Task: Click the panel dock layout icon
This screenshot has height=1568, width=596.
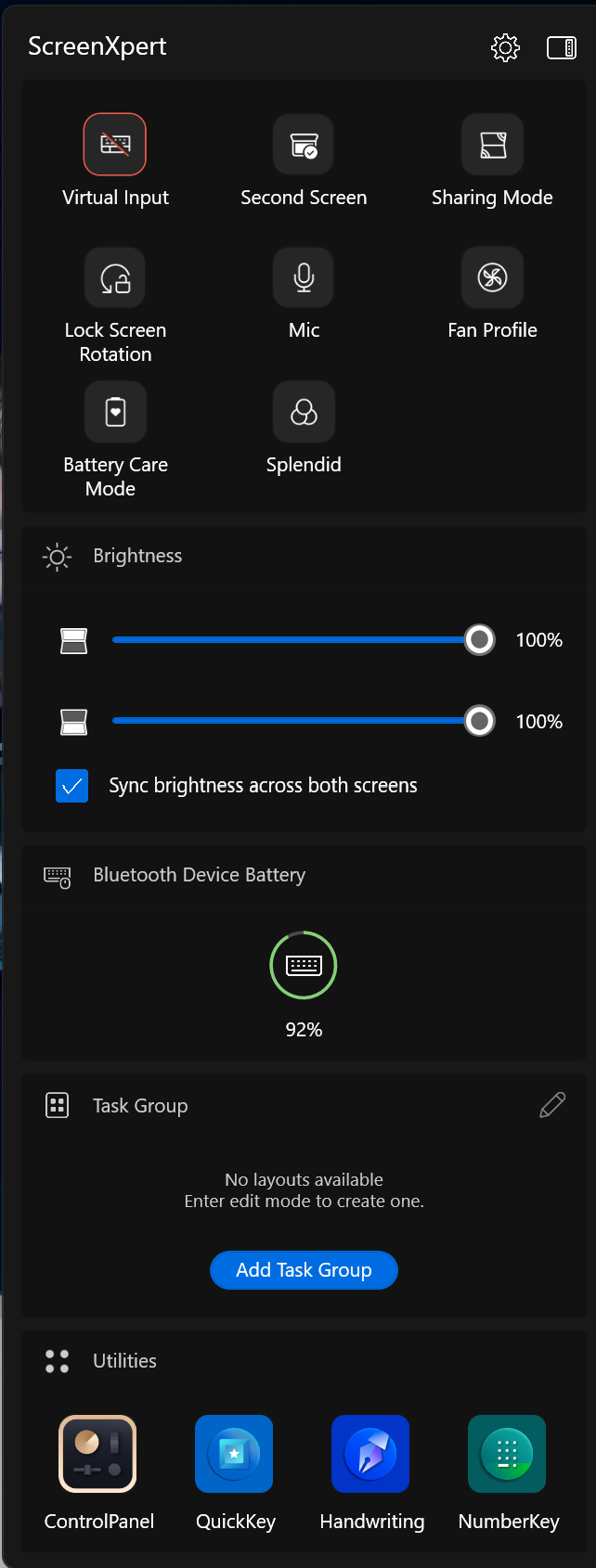Action: 562,47
